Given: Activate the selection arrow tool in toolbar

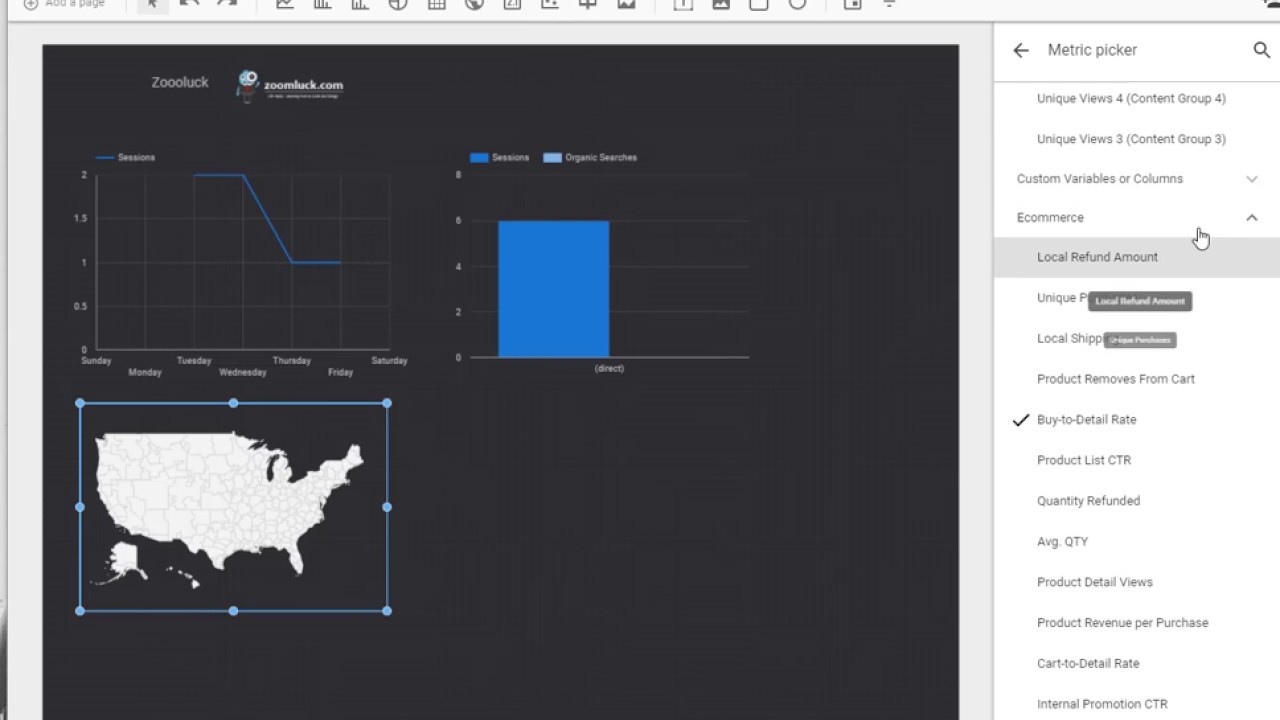Looking at the screenshot, I should (152, 4).
